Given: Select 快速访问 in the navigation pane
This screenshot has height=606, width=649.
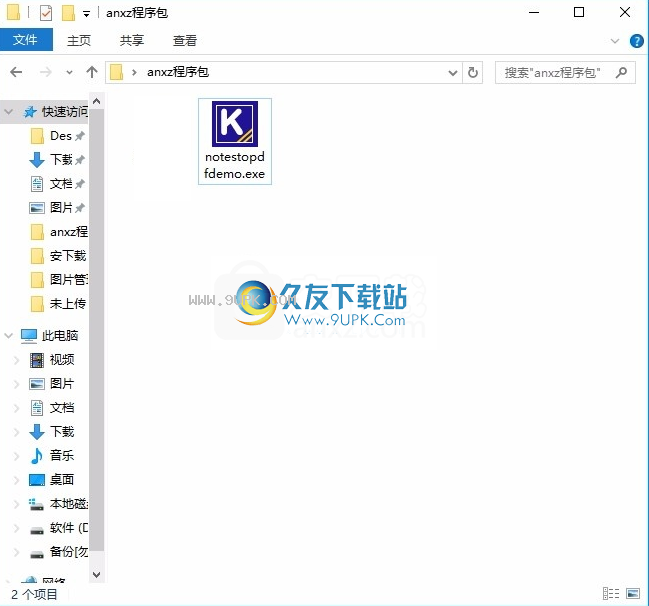Looking at the screenshot, I should coord(55,112).
